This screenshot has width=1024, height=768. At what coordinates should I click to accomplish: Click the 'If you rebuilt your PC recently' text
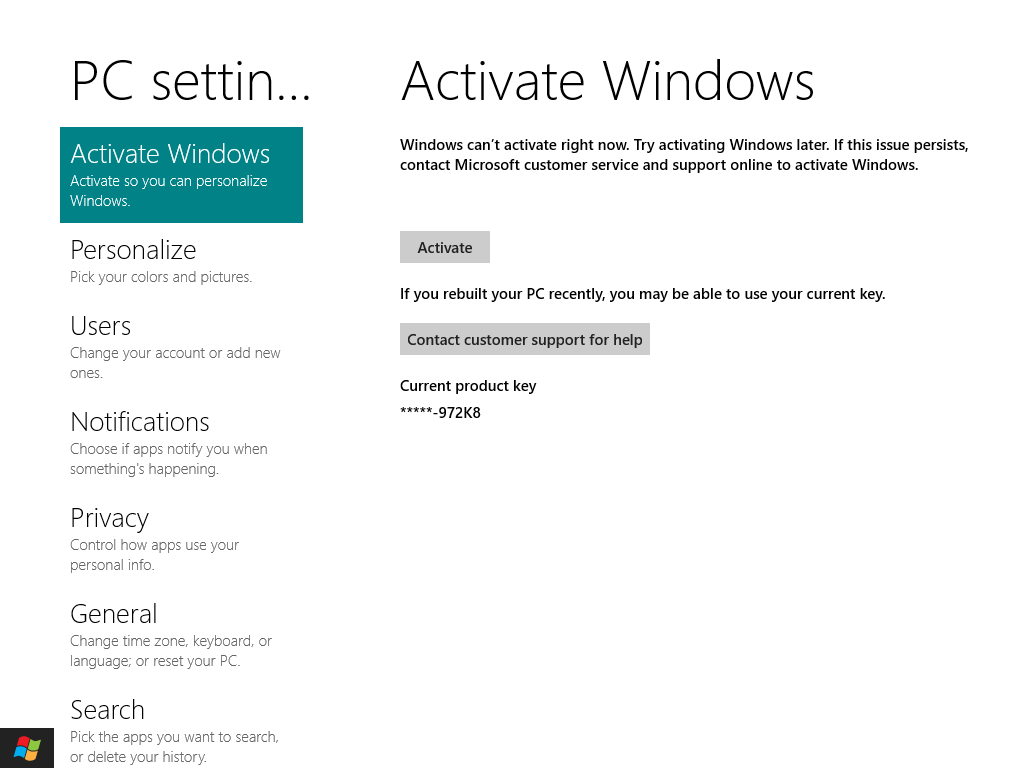pyautogui.click(x=643, y=294)
